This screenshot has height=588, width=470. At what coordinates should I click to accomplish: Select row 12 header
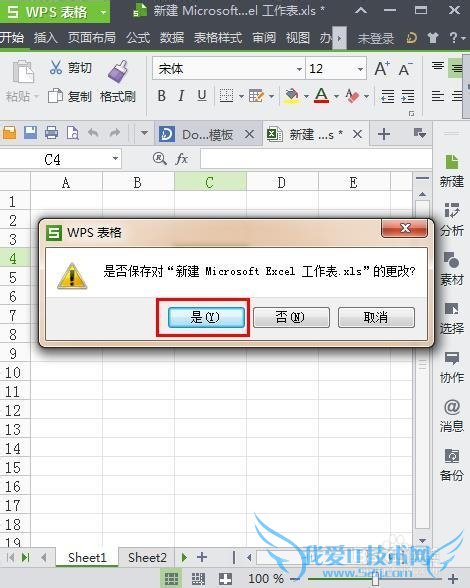(14, 410)
